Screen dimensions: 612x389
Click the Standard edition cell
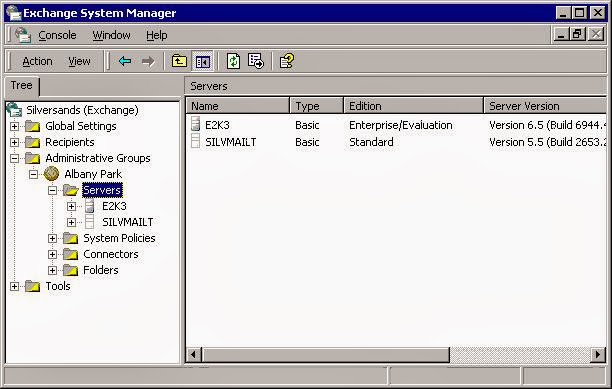click(371, 142)
